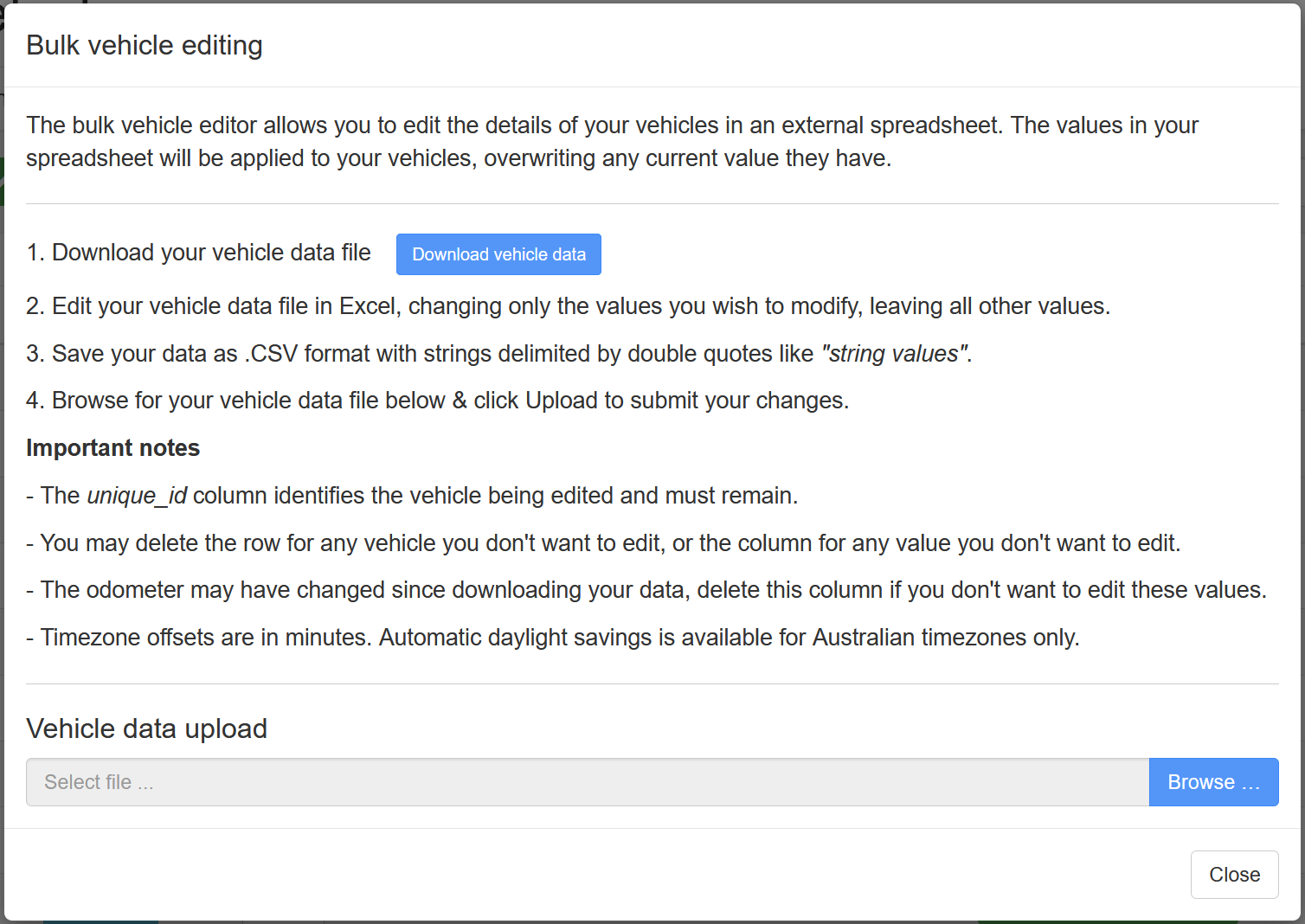Close the Bulk vehicle editing dialog
This screenshot has width=1305, height=924.
pyautogui.click(x=1234, y=875)
